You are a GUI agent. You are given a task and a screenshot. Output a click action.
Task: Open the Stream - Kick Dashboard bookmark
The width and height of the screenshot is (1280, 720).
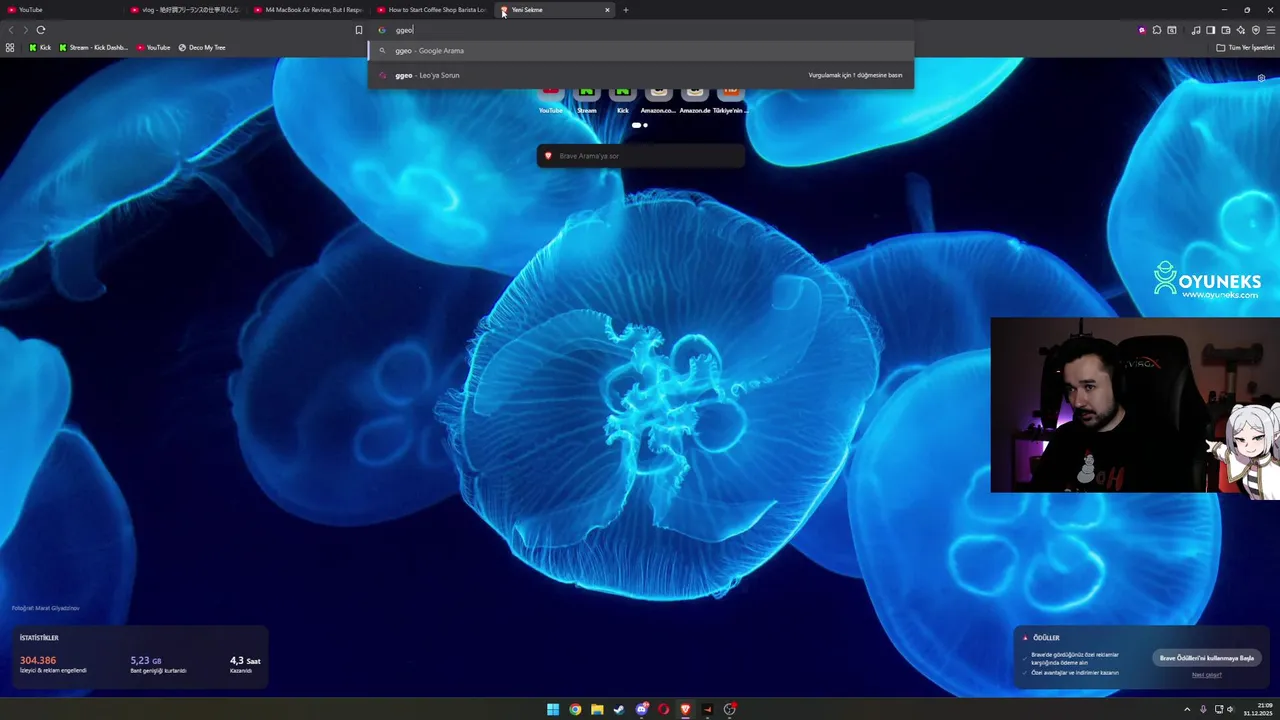pos(94,47)
